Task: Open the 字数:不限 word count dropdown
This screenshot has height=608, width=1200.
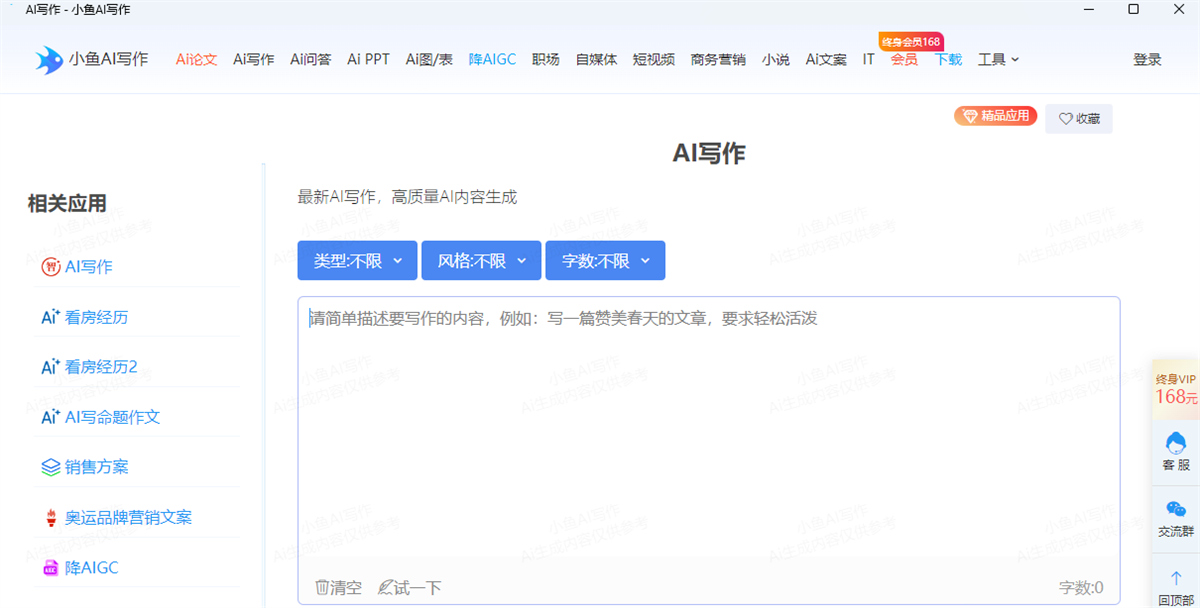Action: click(605, 260)
